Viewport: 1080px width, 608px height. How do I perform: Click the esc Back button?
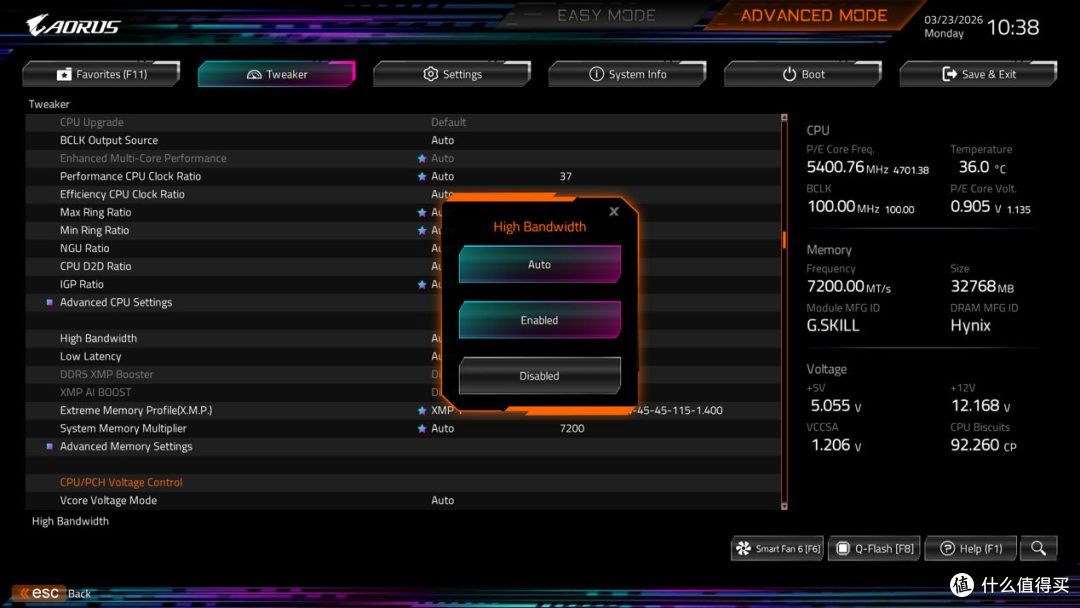pos(52,593)
